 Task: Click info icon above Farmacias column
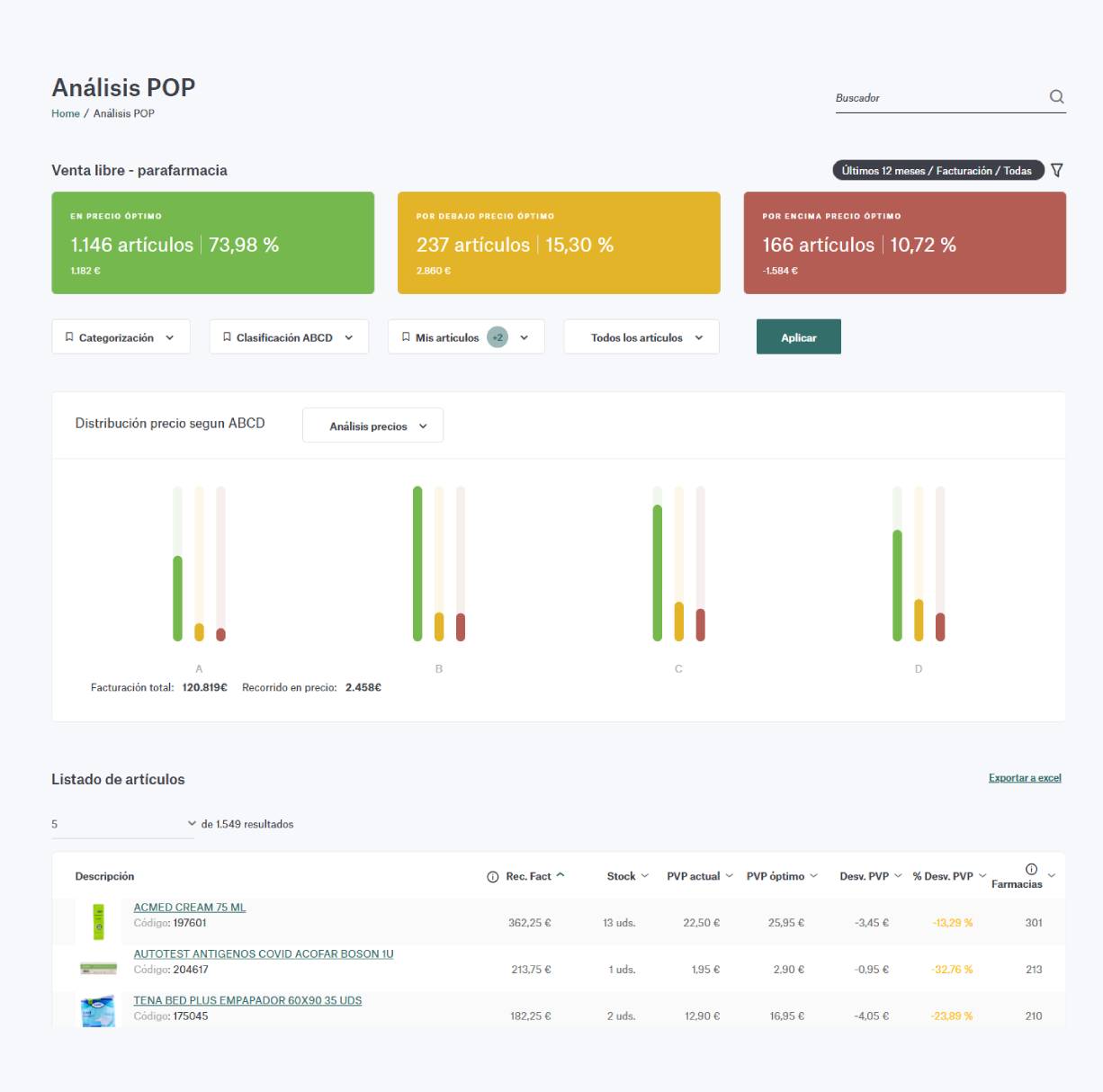1031,869
